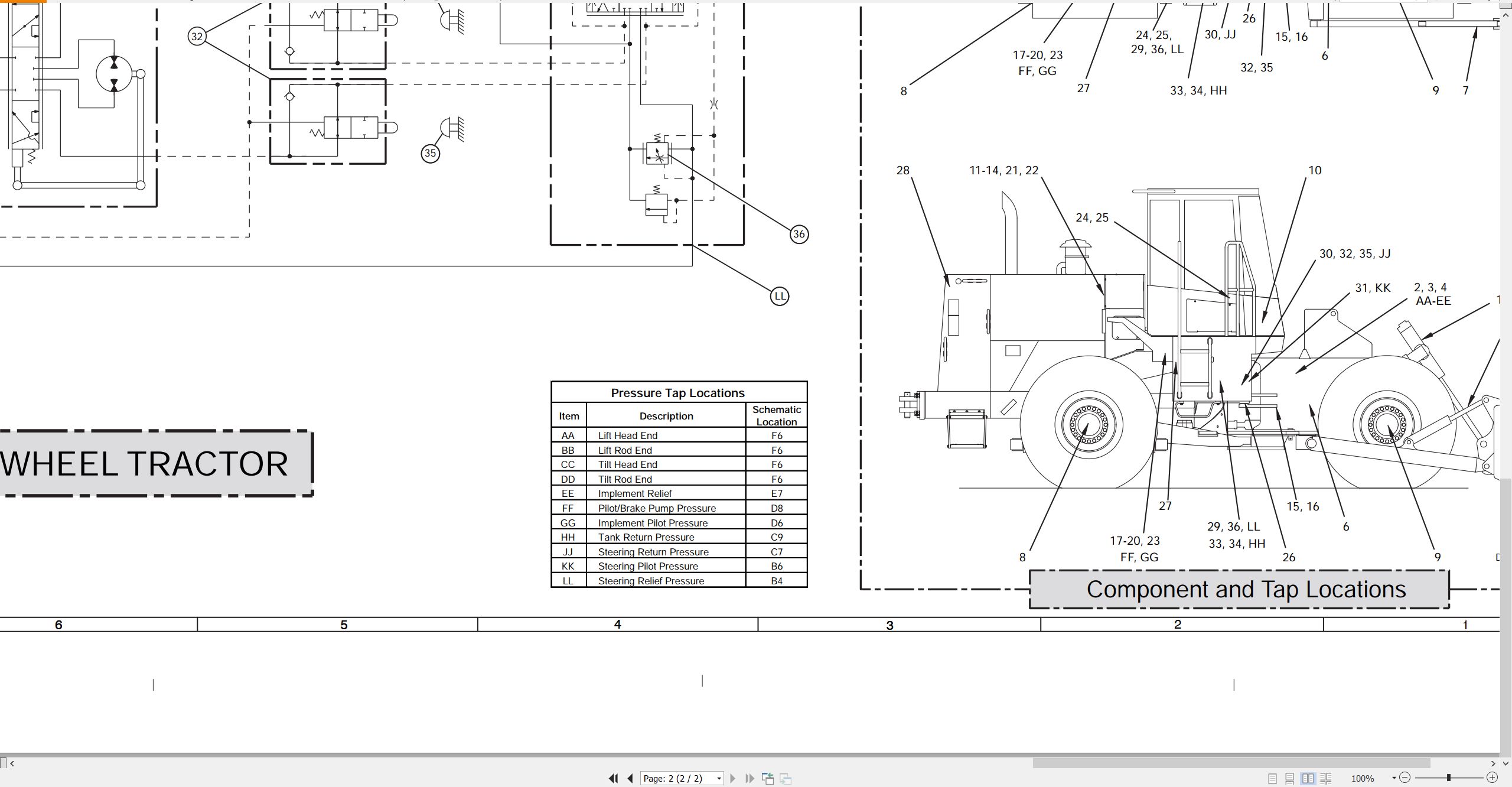The image size is (1512, 787).
Task: Click the vertical scrollbar thumb
Action: 1506,617
